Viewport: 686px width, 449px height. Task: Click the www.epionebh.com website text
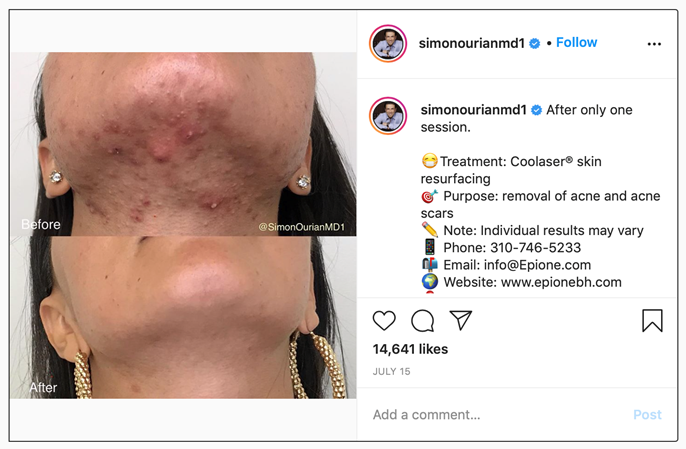click(561, 282)
